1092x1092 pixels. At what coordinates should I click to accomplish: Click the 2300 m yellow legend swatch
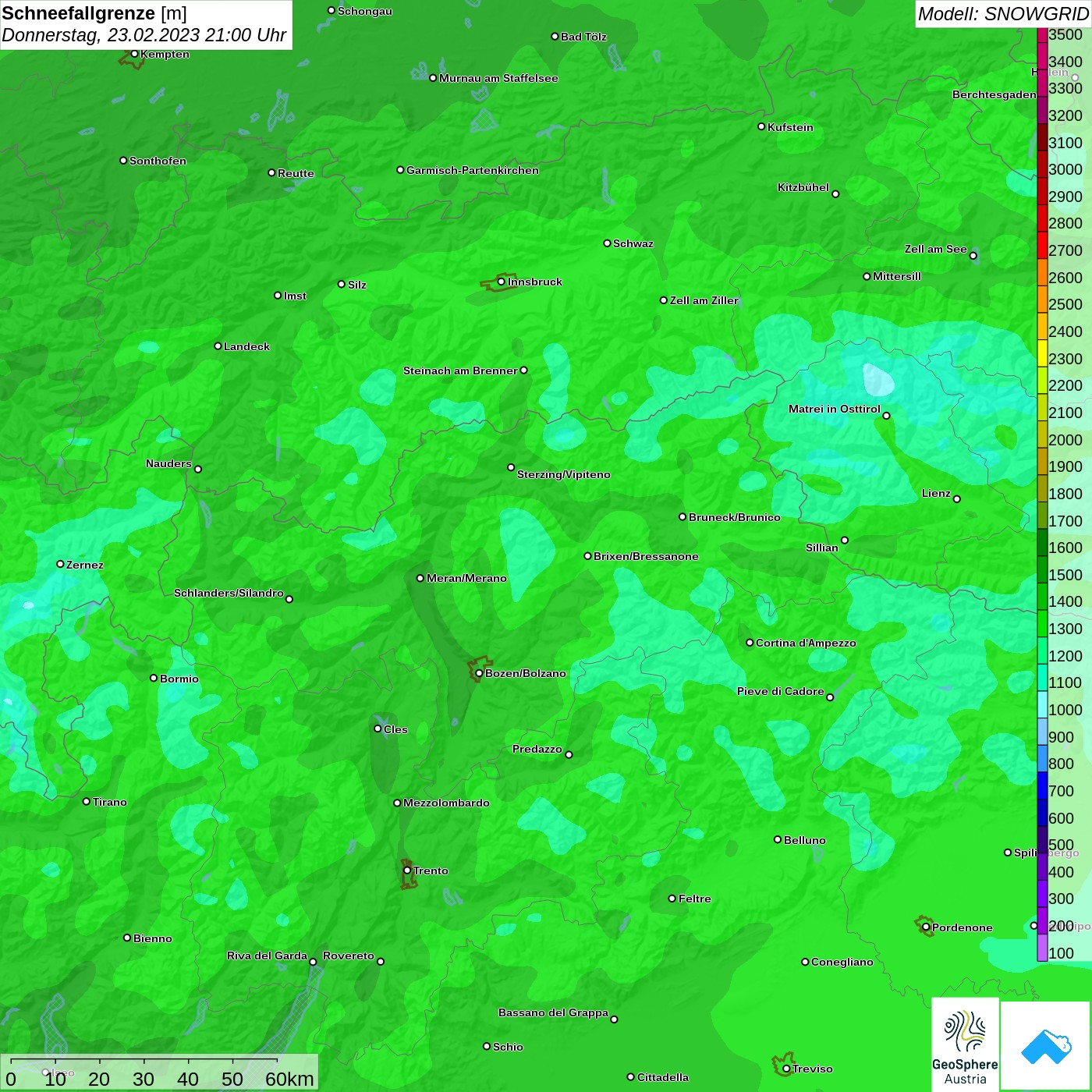coord(1042,353)
